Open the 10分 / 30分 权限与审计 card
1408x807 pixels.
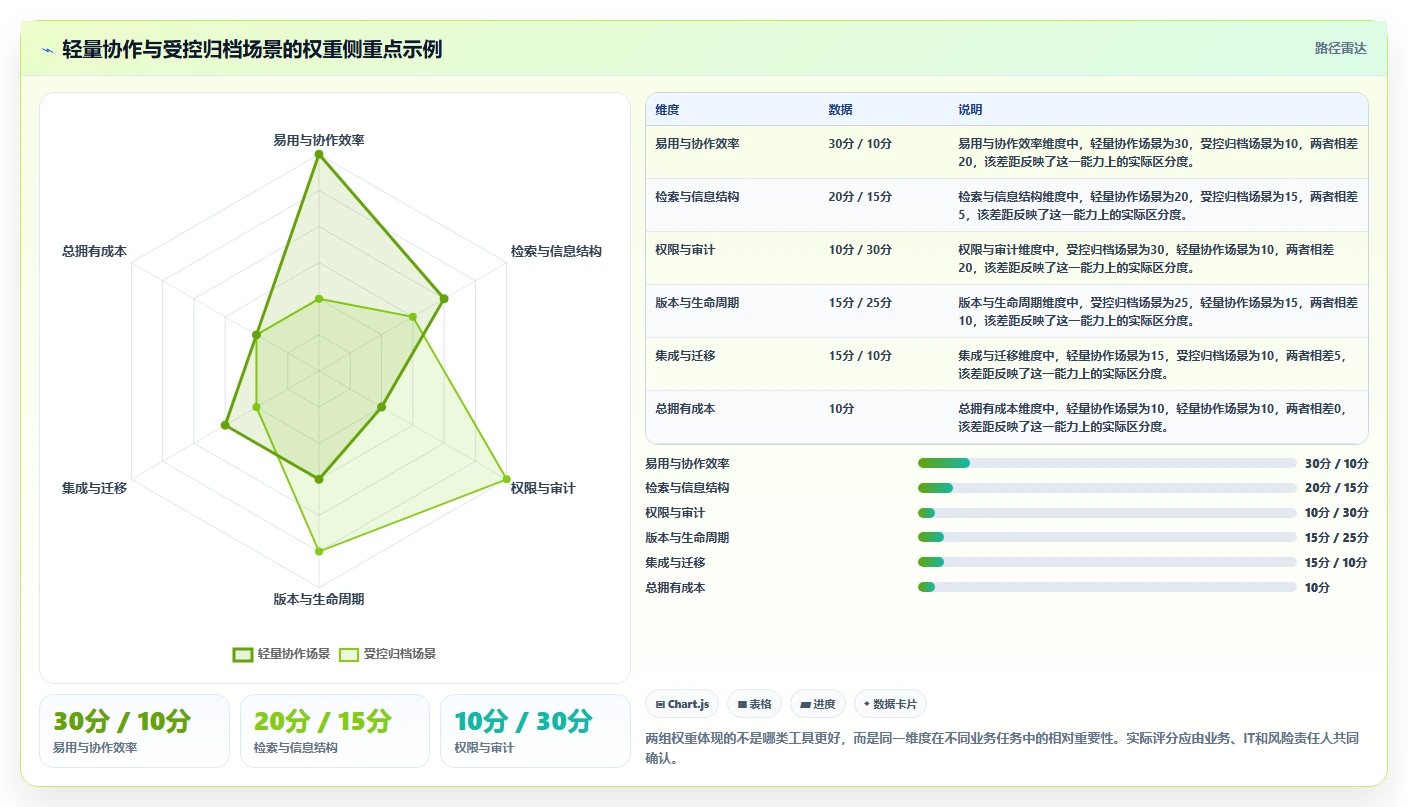pos(535,731)
